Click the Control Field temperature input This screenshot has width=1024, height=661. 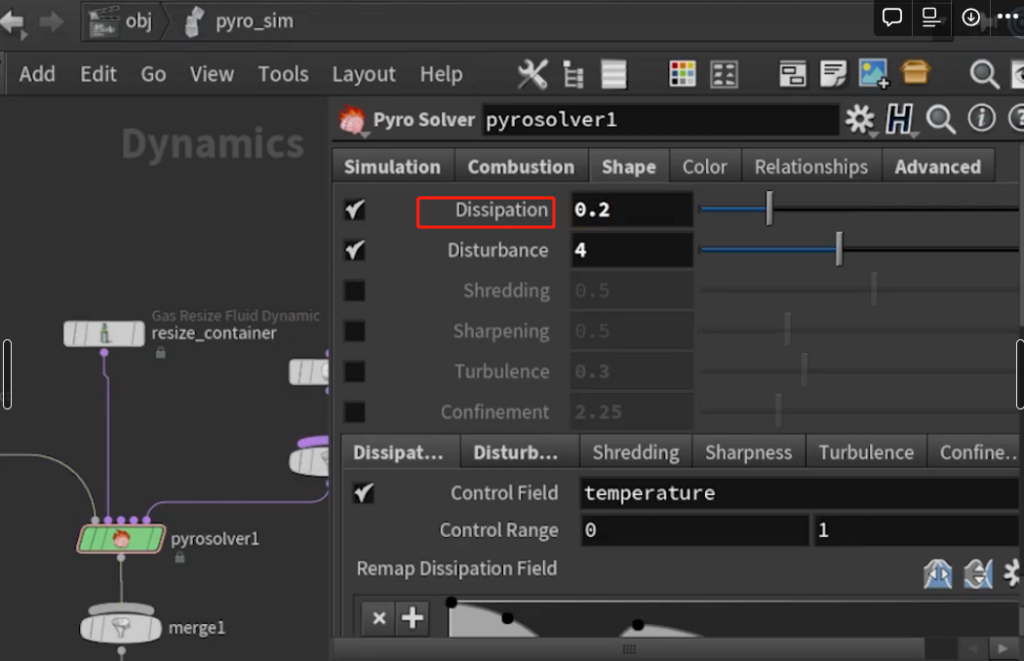[x=799, y=493]
